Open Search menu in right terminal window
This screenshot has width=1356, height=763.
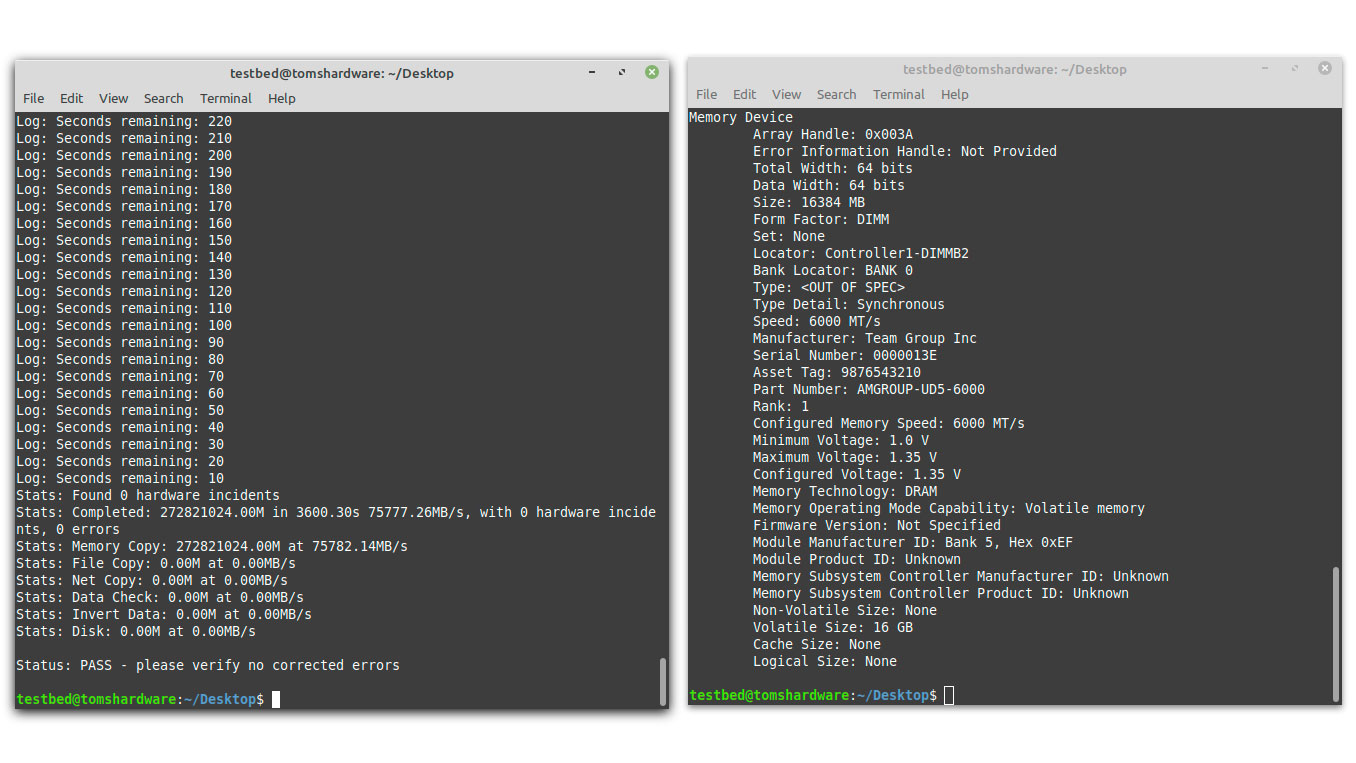(836, 94)
